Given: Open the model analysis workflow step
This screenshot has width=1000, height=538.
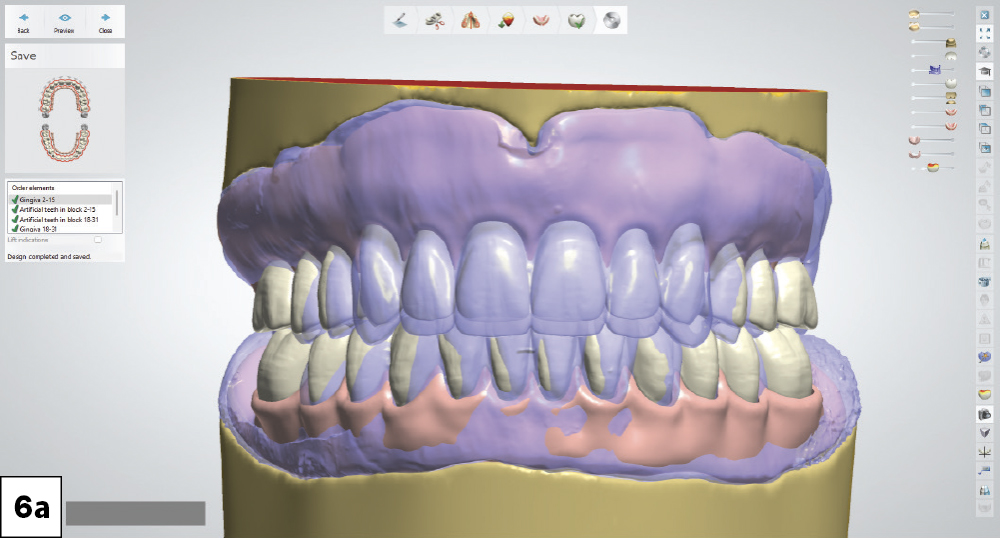Looking at the screenshot, I should pos(470,20).
